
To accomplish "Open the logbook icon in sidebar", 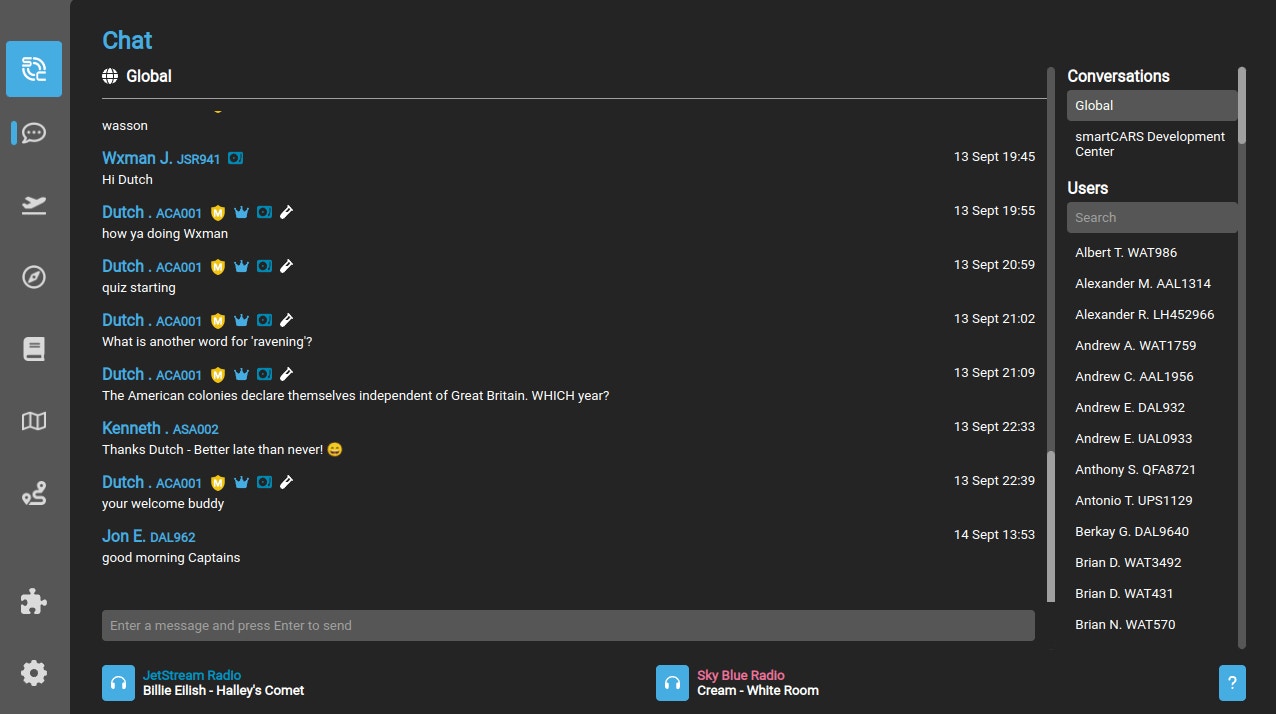I will coord(34,349).
